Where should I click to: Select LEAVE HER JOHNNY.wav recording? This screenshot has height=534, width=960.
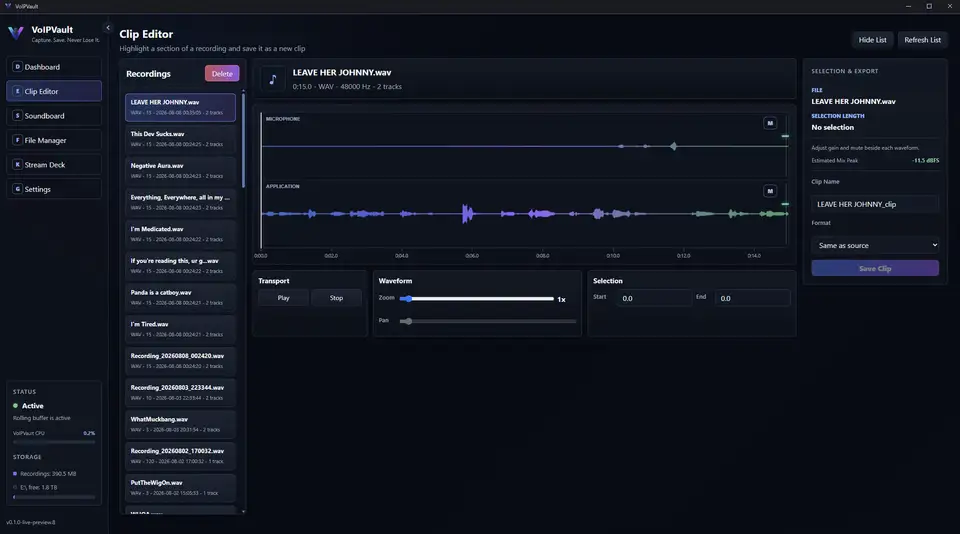180,107
